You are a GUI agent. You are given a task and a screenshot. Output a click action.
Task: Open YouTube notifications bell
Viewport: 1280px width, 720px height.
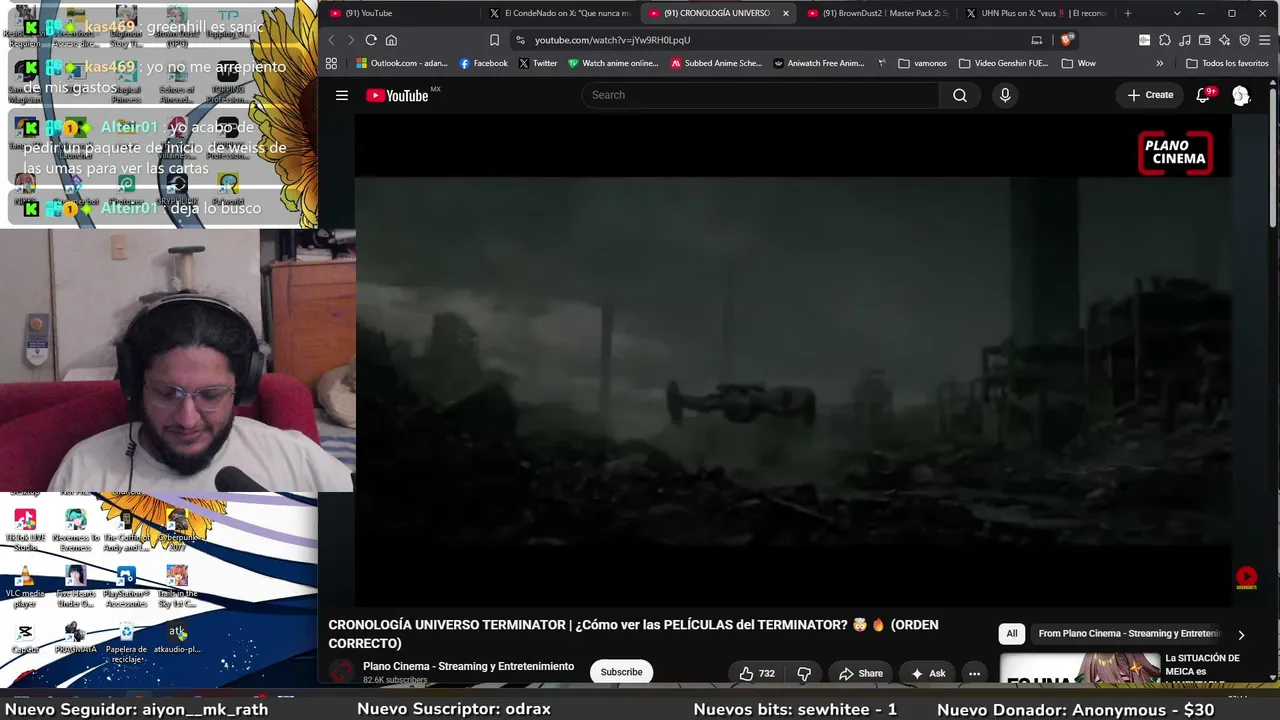1203,95
